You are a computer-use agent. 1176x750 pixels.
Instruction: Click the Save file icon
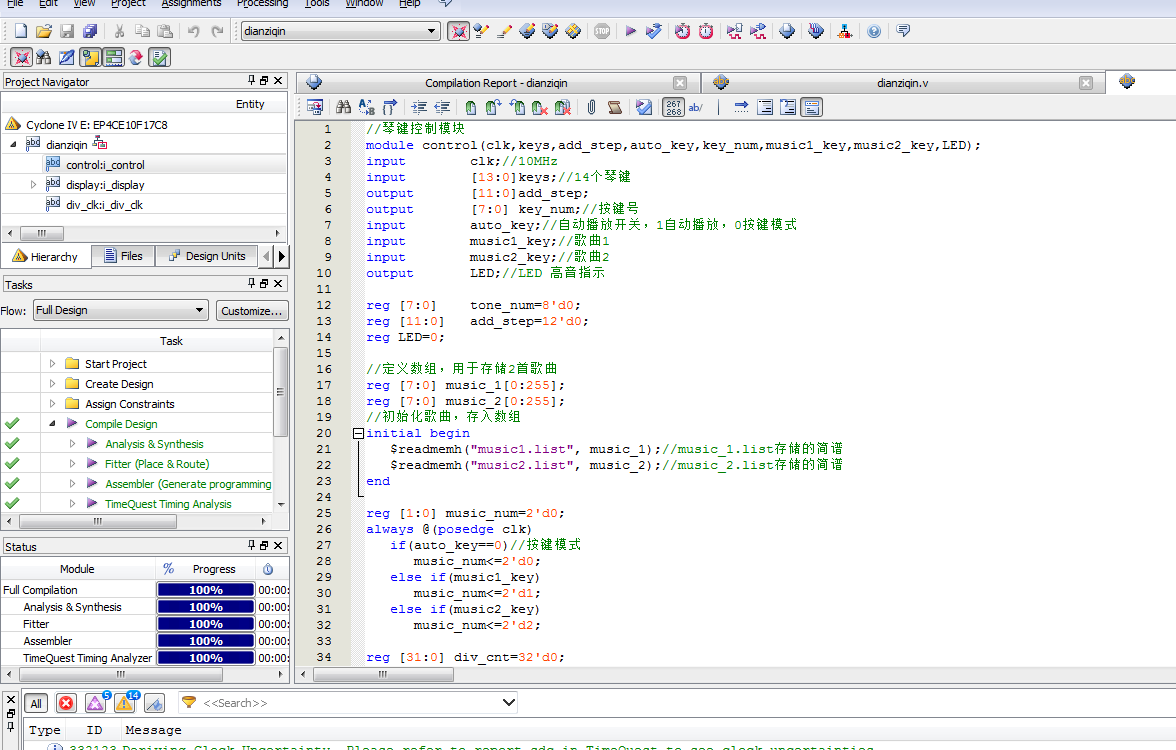(67, 31)
